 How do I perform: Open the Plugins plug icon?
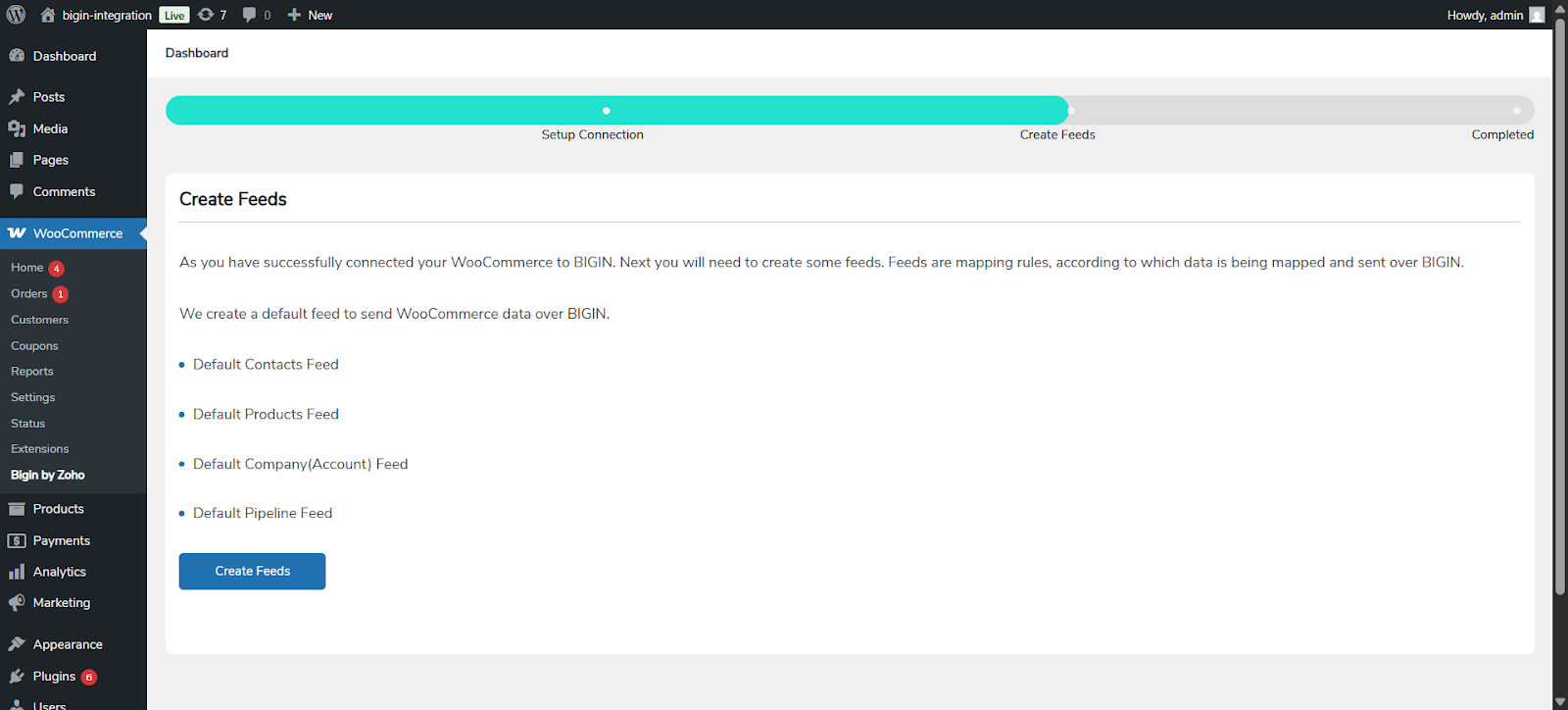(17, 677)
